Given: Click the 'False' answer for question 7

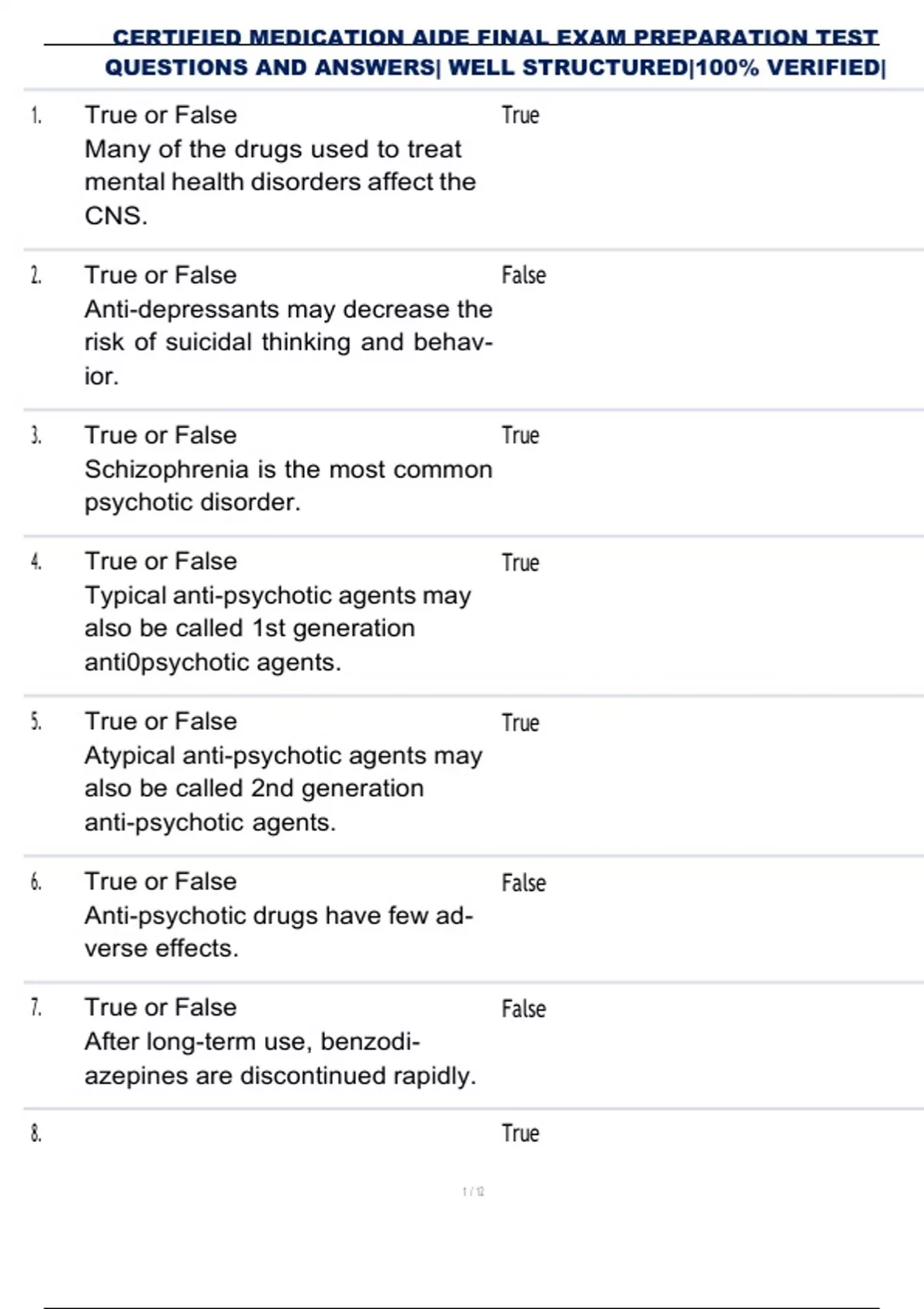Looking at the screenshot, I should pos(524,1009).
